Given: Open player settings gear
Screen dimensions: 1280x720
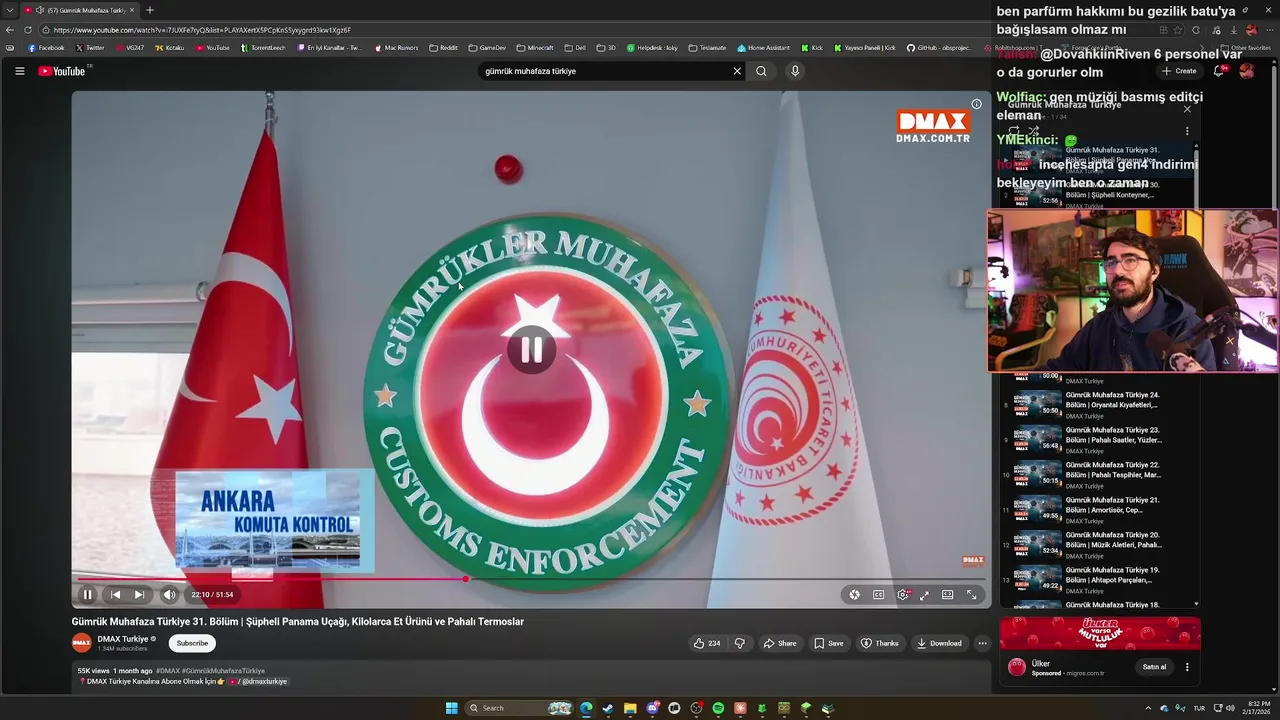Looking at the screenshot, I should point(902,594).
